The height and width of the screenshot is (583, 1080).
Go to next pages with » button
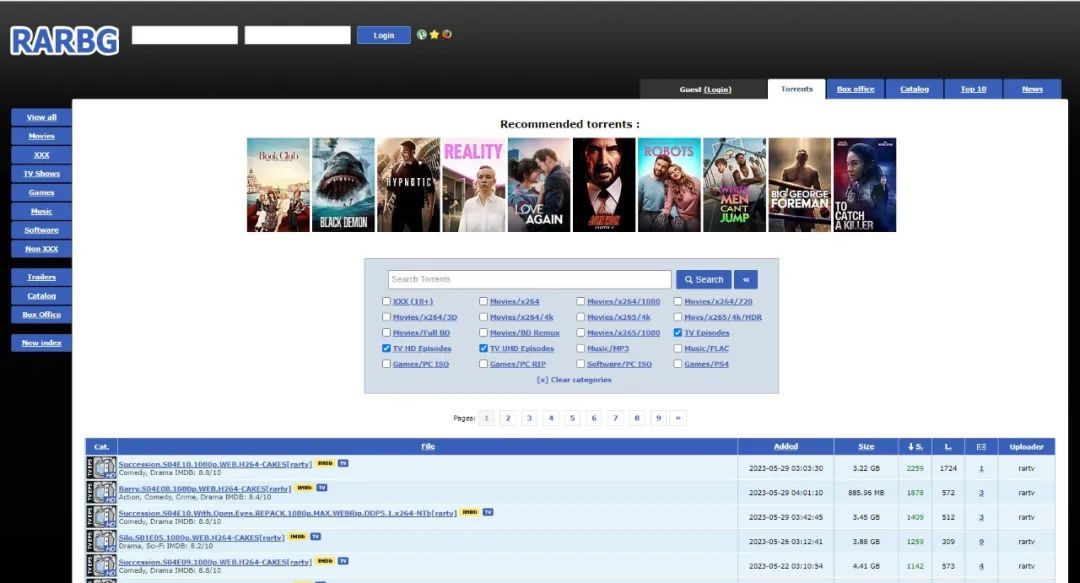[678, 418]
